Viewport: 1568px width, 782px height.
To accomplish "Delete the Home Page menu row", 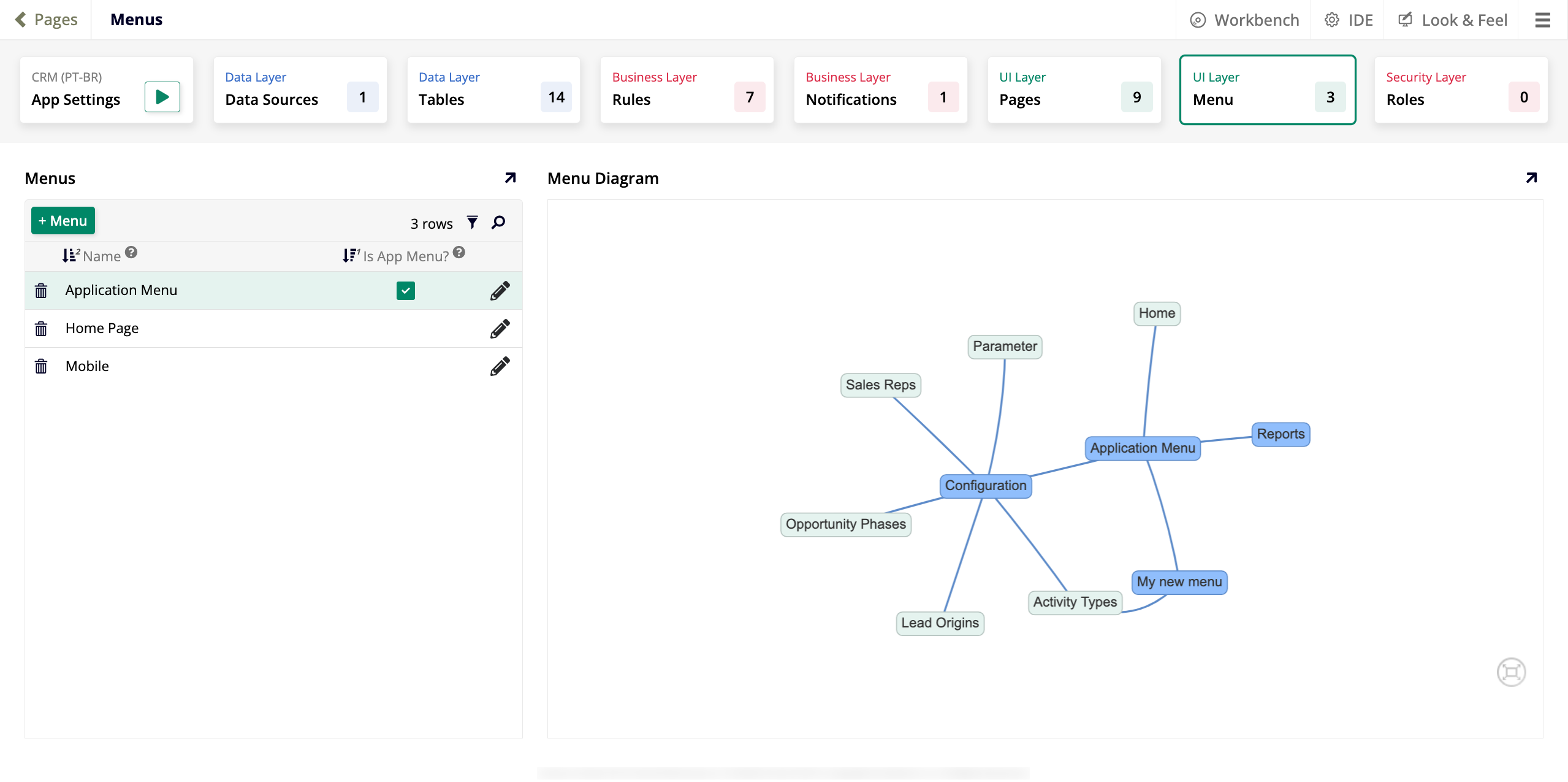I will (x=41, y=329).
